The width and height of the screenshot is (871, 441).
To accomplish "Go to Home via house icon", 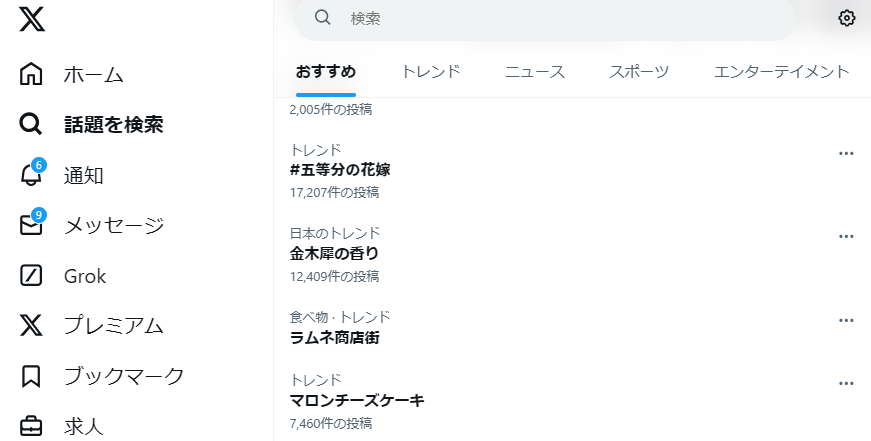I will click(32, 74).
